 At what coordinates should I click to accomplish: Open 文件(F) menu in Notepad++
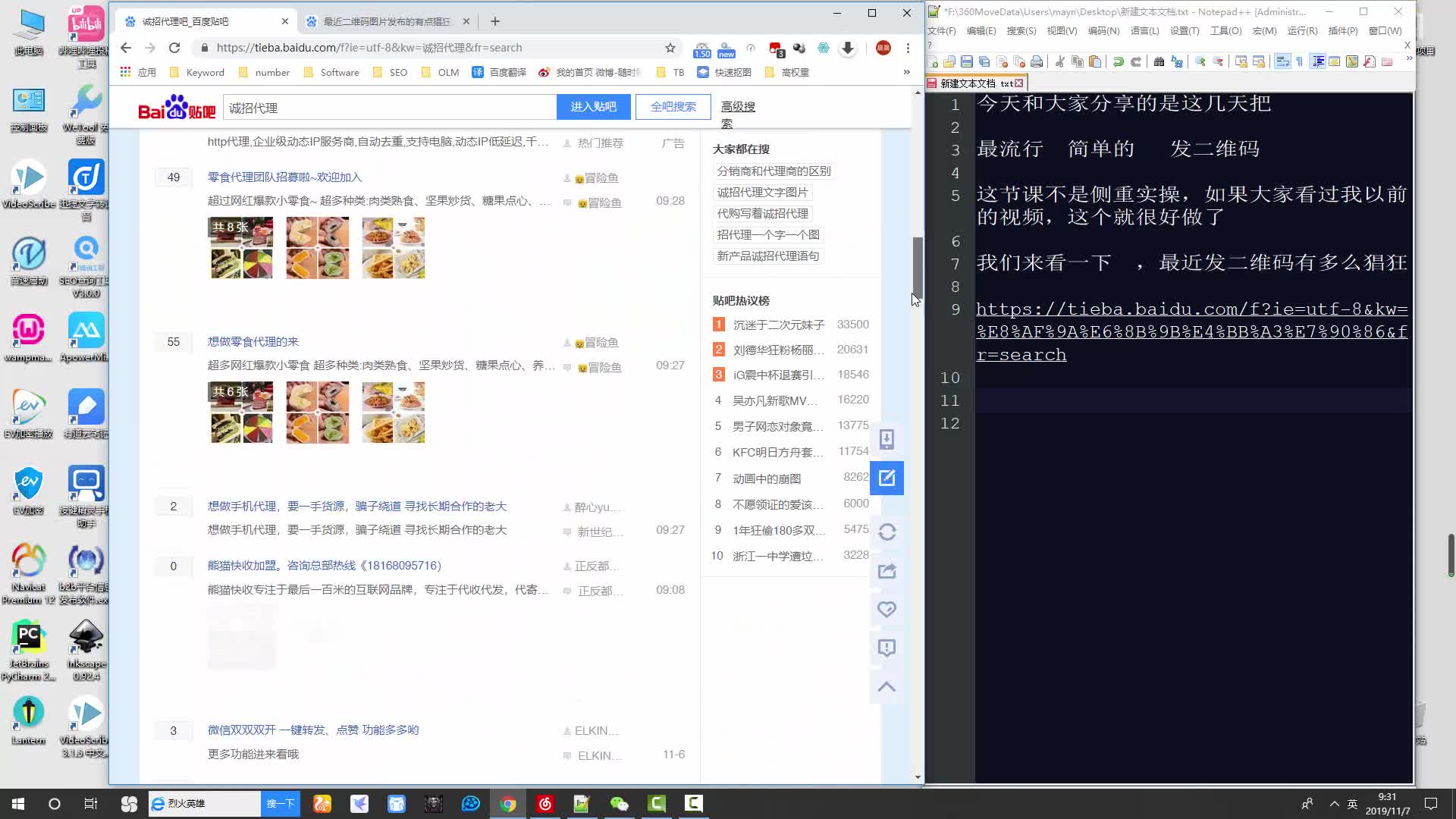tap(942, 31)
